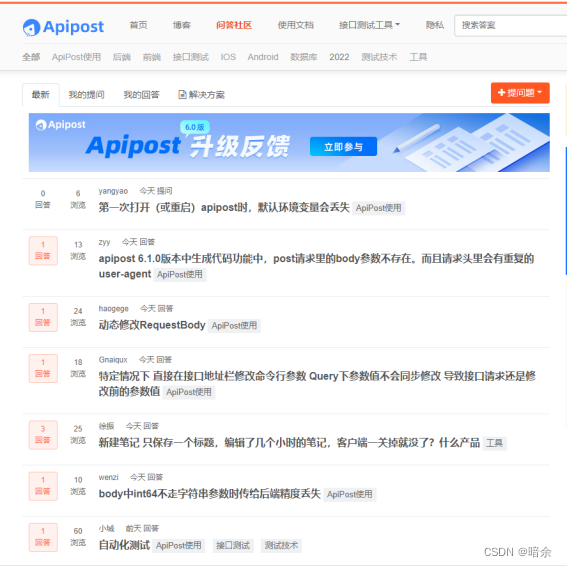Click 测试技术 tag on 自动化测试 question

pos(281,546)
